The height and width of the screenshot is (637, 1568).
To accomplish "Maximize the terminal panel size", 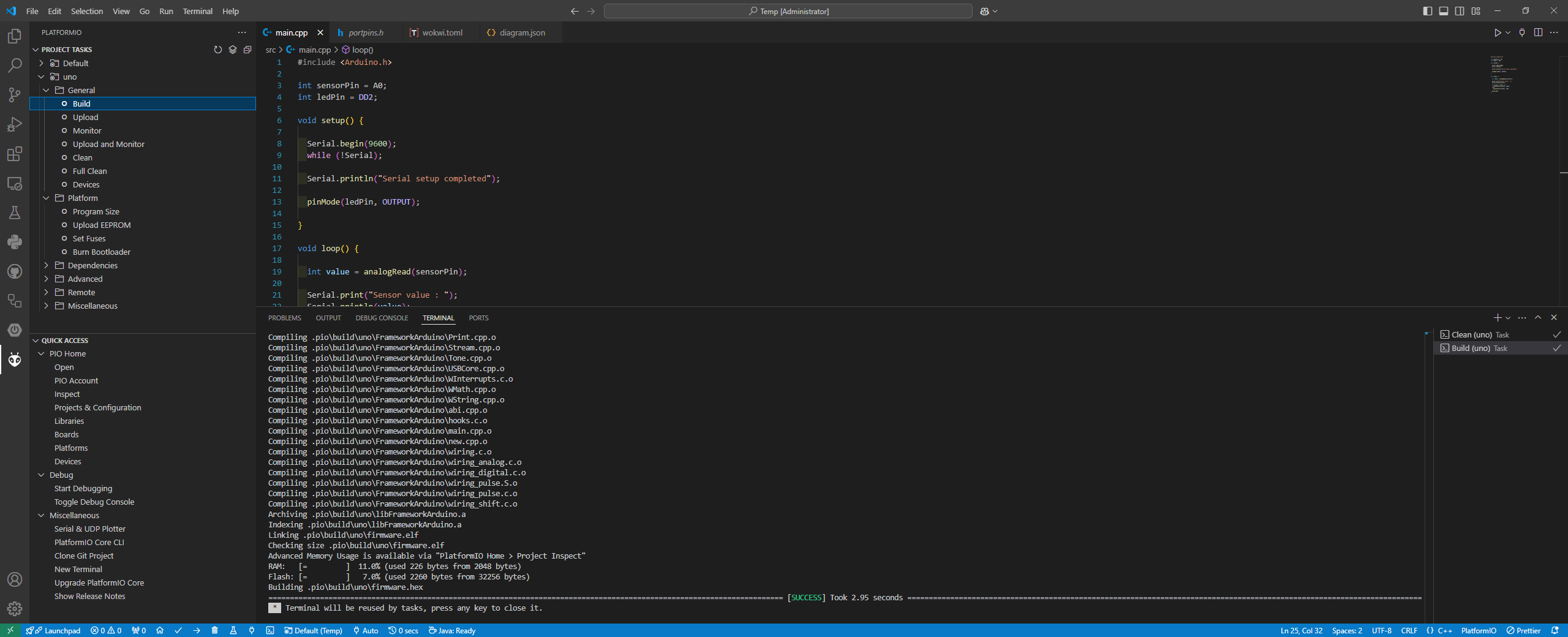I will click(x=1538, y=318).
